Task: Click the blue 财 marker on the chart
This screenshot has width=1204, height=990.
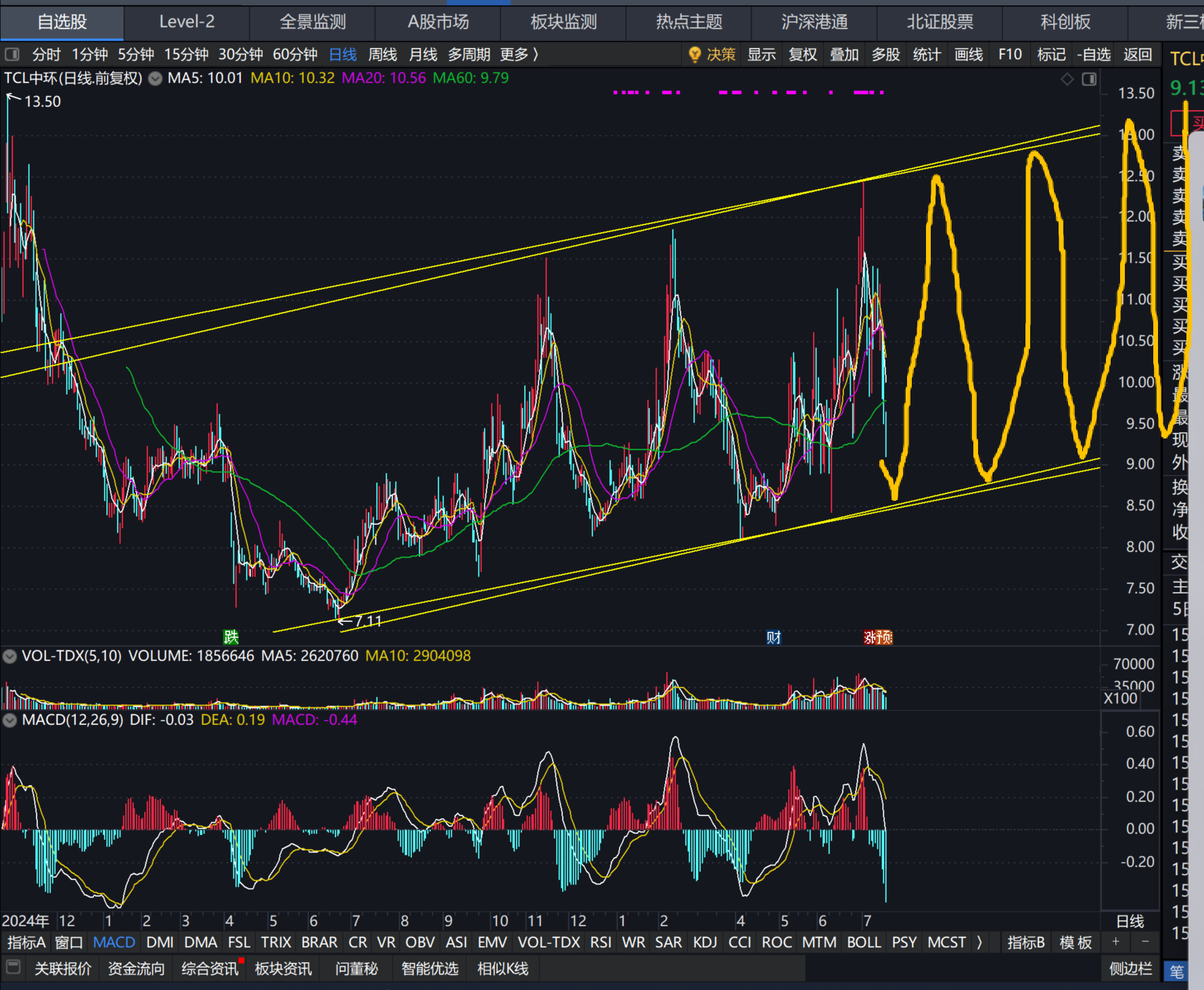Action: point(774,637)
